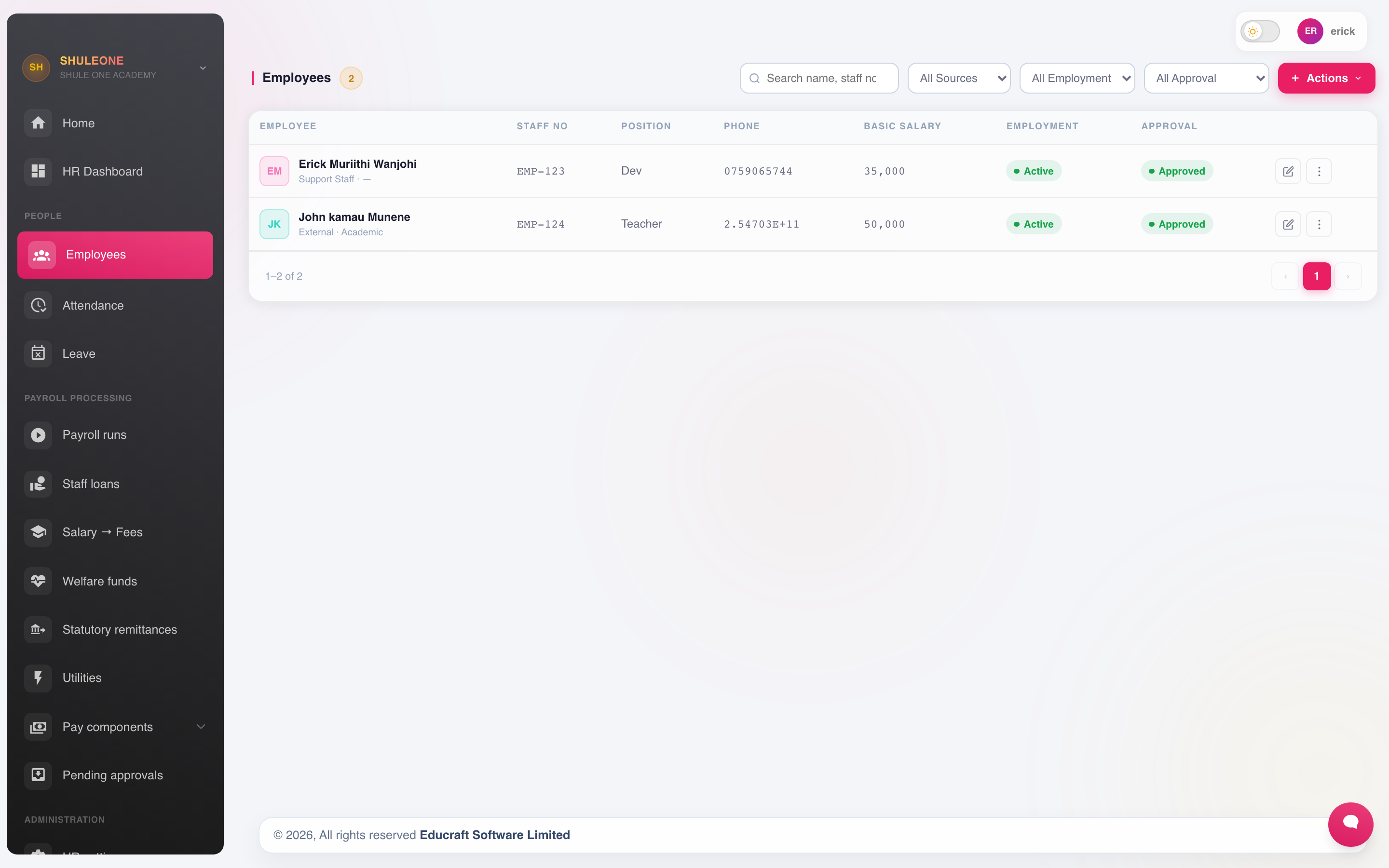This screenshot has height=868, width=1389.
Task: Open the chat support bubble
Action: click(1350, 825)
